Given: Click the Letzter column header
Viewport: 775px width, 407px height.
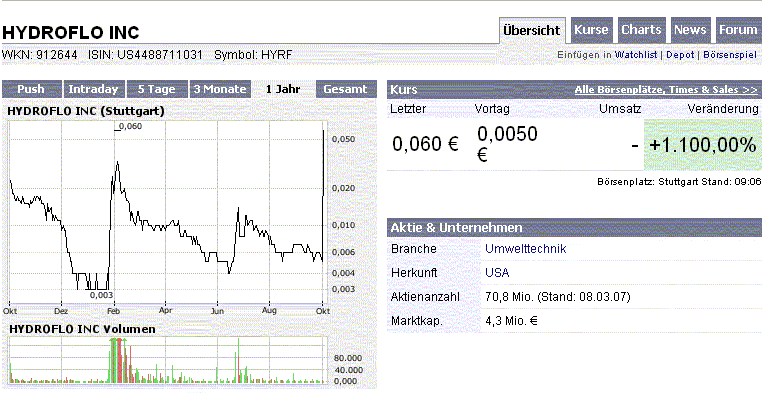Looking at the screenshot, I should (x=408, y=109).
